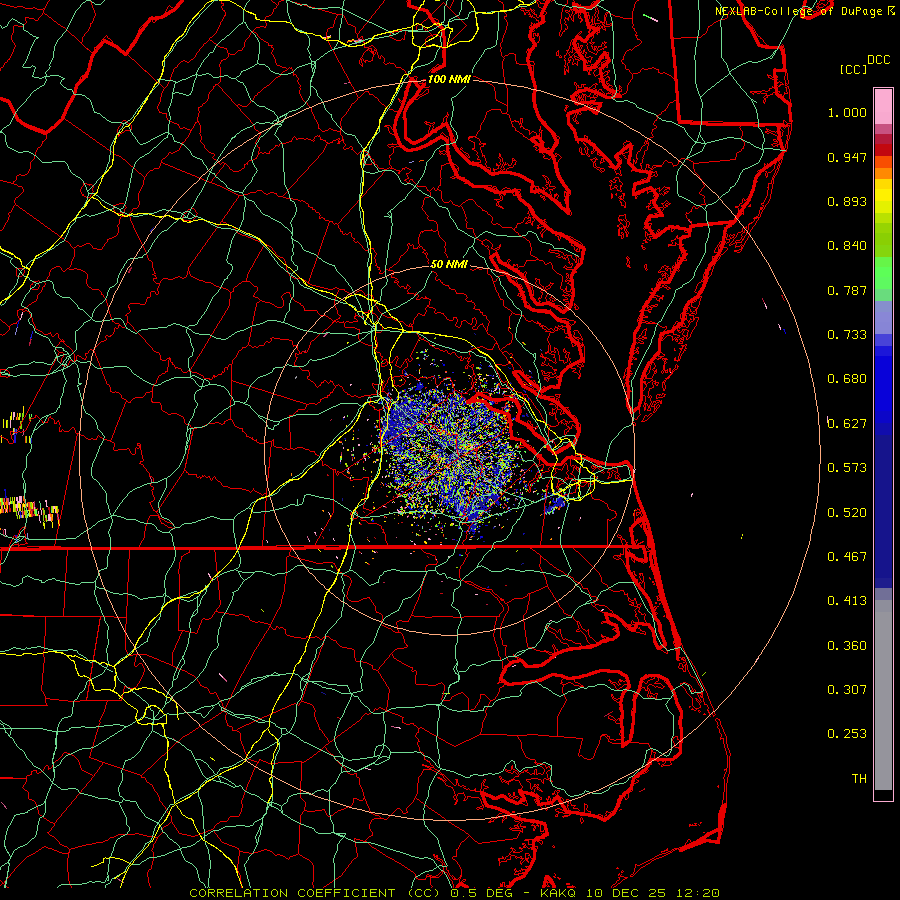Click the 0.733 scale value
Image resolution: width=900 pixels, height=900 pixels.
(x=847, y=335)
